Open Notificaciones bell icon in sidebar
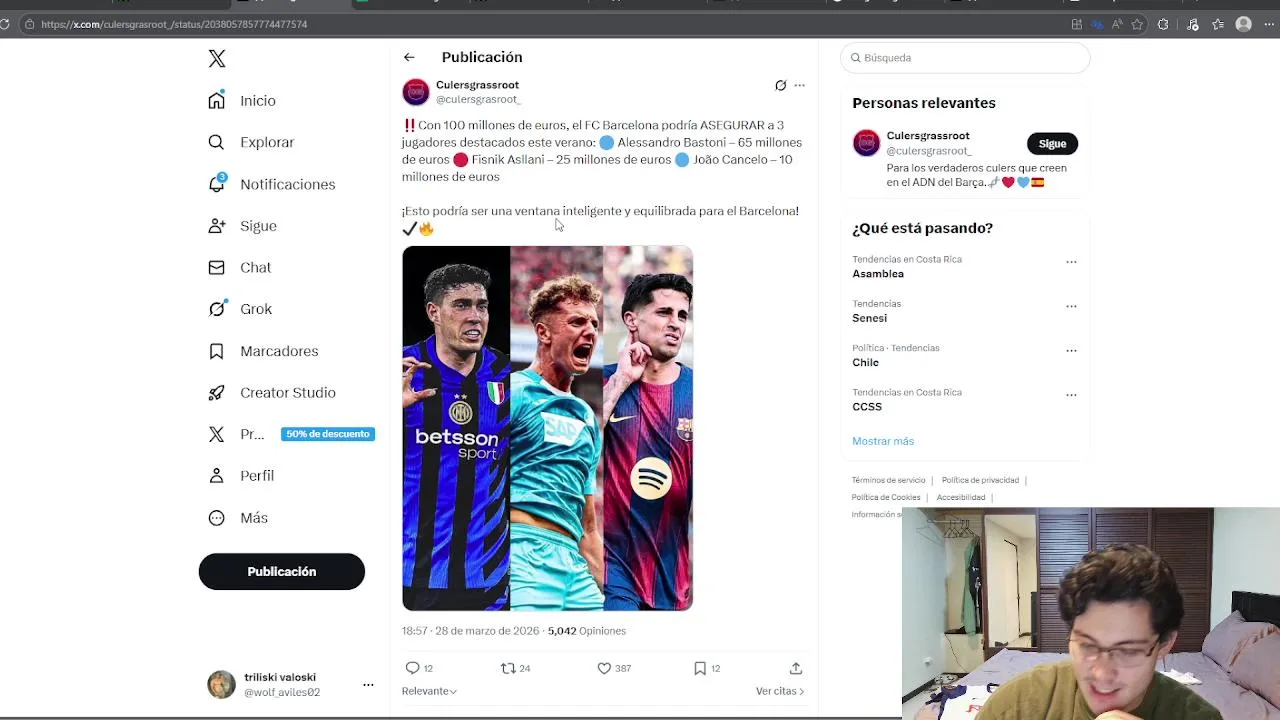Image resolution: width=1280 pixels, height=720 pixels. click(217, 183)
